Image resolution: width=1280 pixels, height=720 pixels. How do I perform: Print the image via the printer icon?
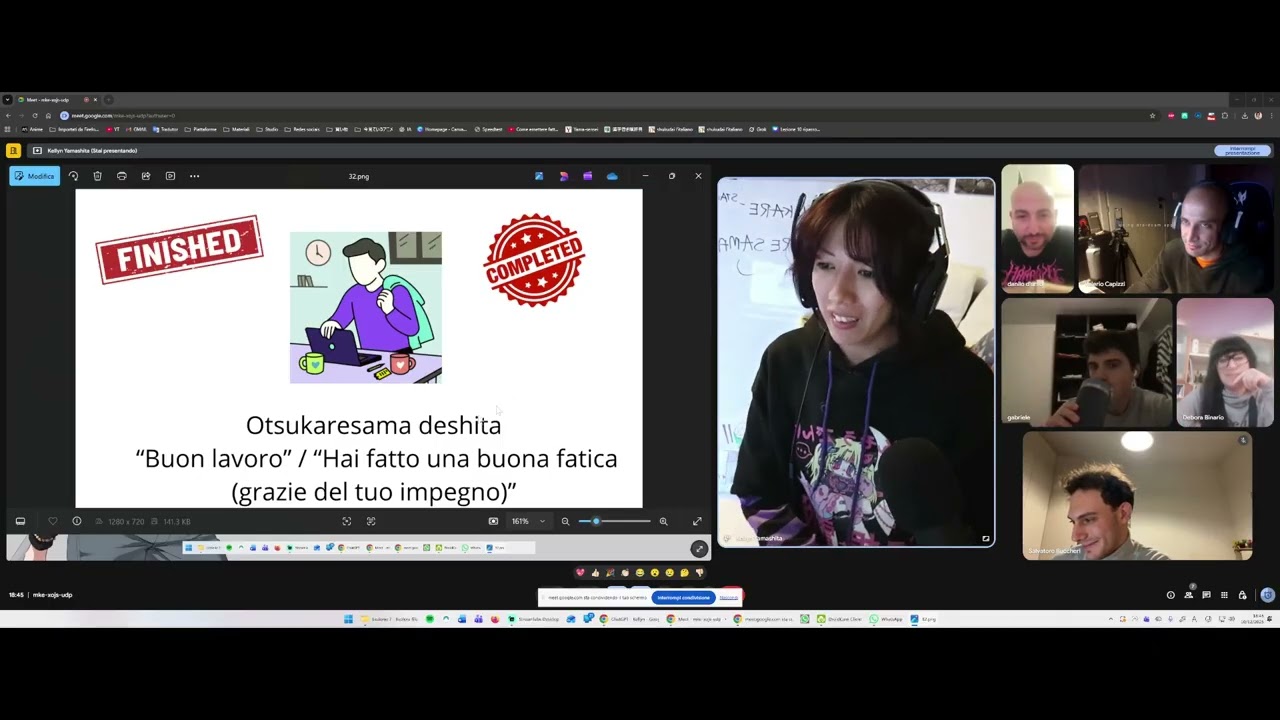coord(122,176)
